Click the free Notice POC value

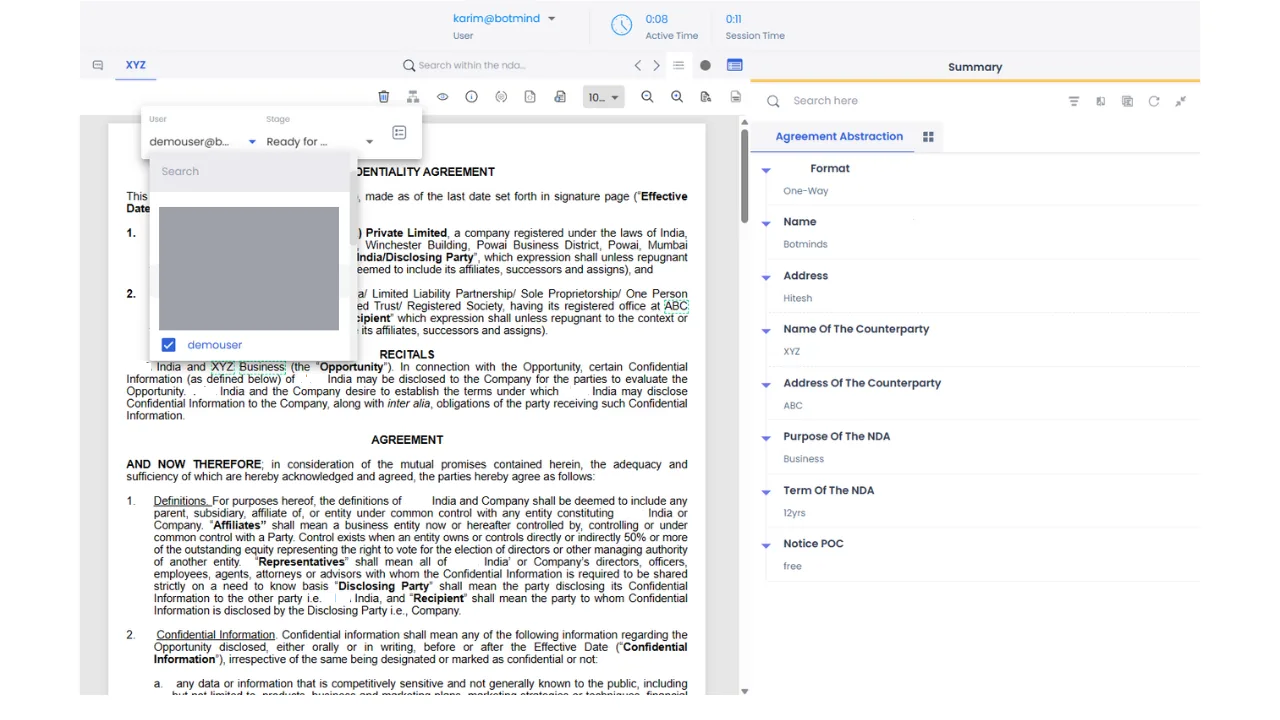tap(792, 566)
